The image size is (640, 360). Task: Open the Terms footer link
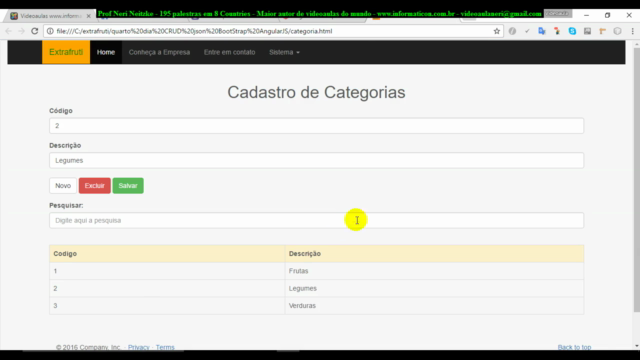coord(165,347)
